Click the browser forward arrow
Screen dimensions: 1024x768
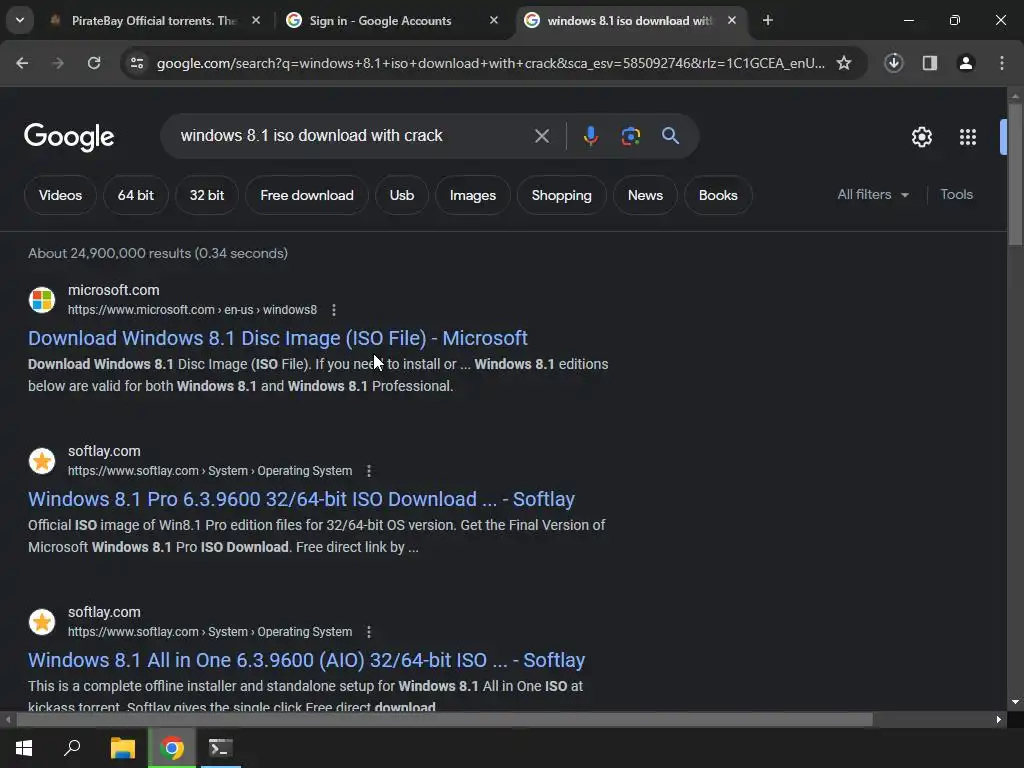(57, 63)
